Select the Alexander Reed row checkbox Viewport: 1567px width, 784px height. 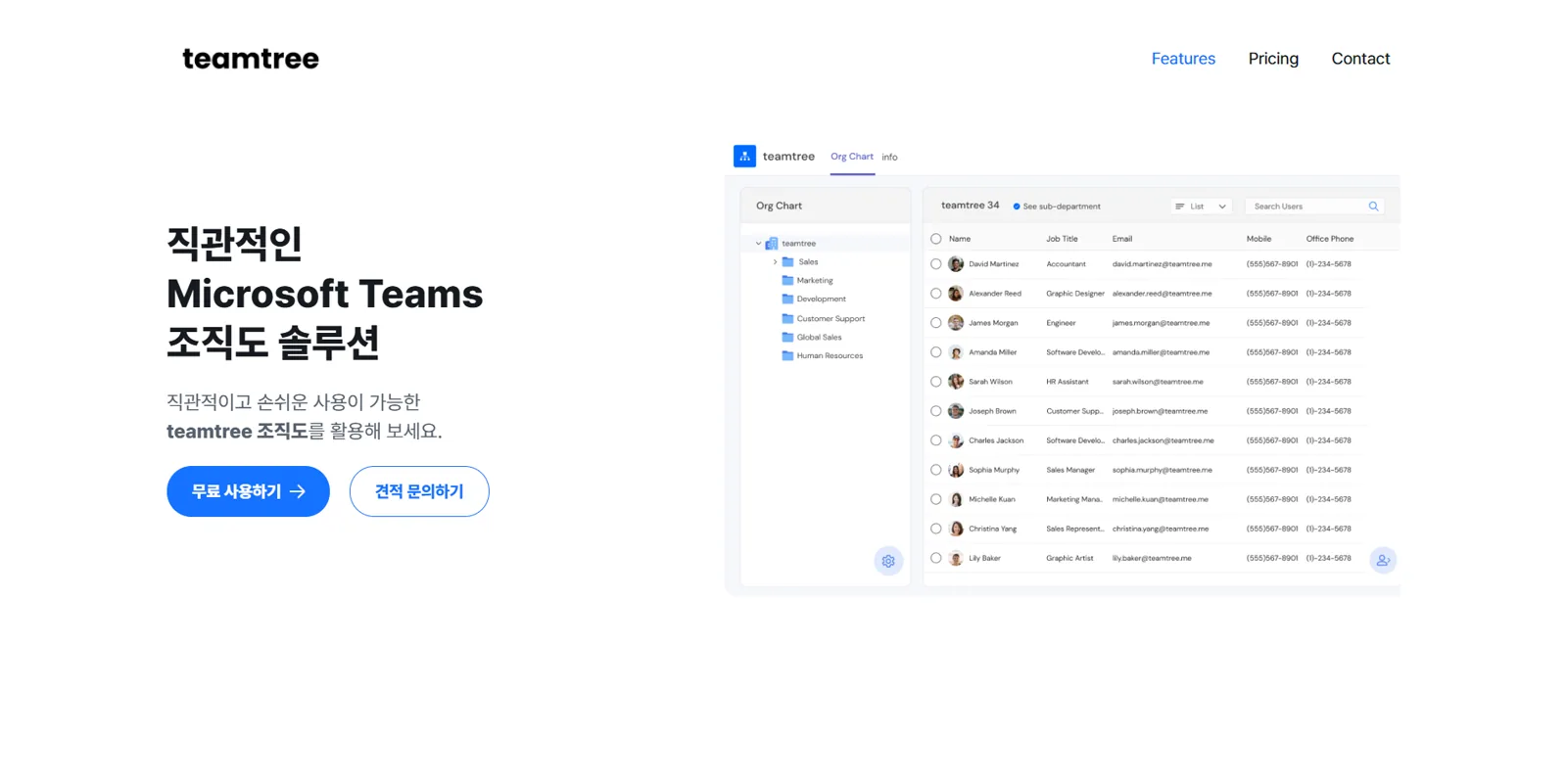pos(936,294)
